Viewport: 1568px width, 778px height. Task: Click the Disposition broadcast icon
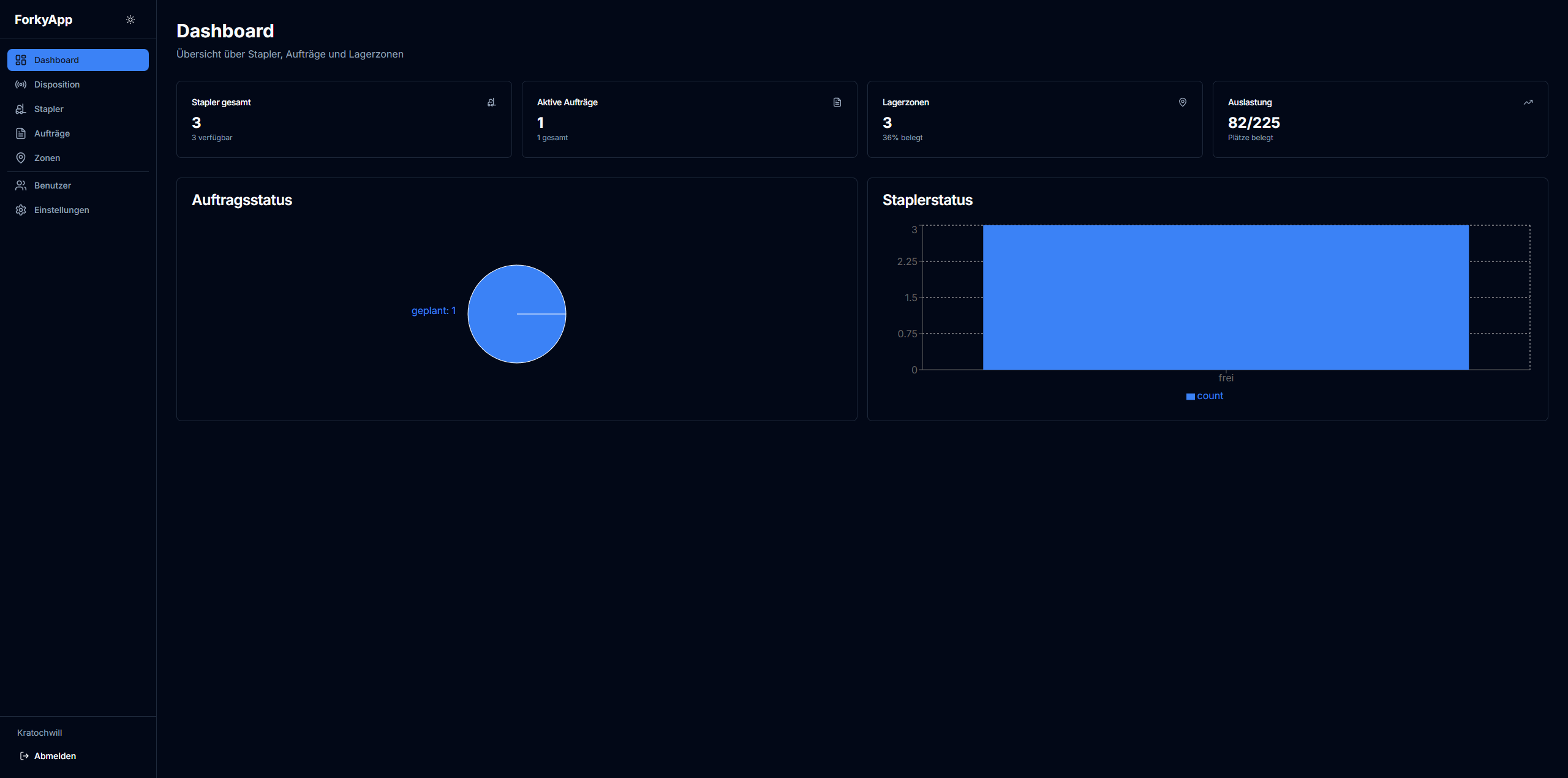tap(20, 84)
